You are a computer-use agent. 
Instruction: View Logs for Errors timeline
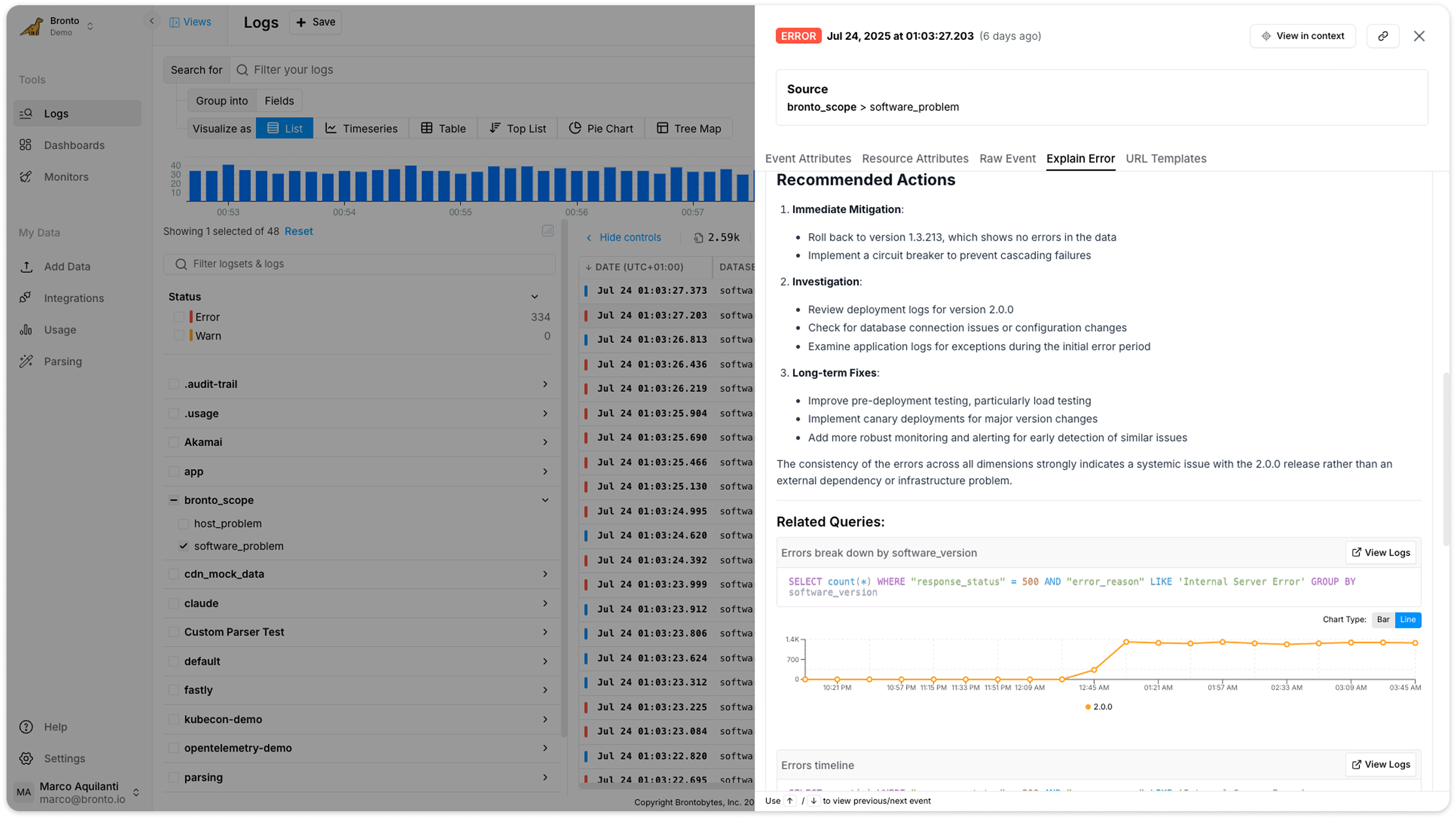click(1381, 765)
